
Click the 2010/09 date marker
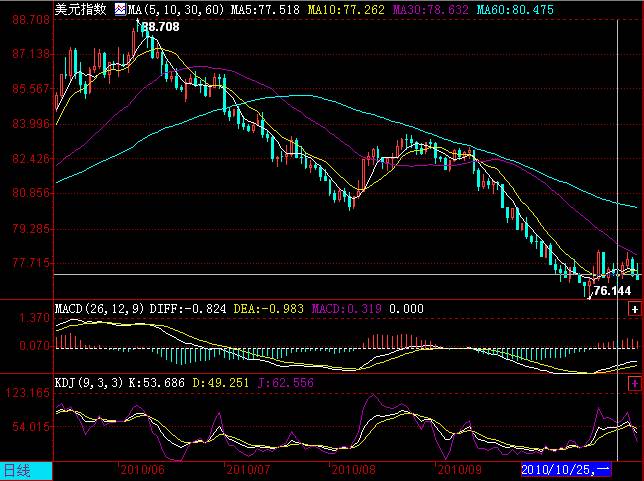click(459, 469)
